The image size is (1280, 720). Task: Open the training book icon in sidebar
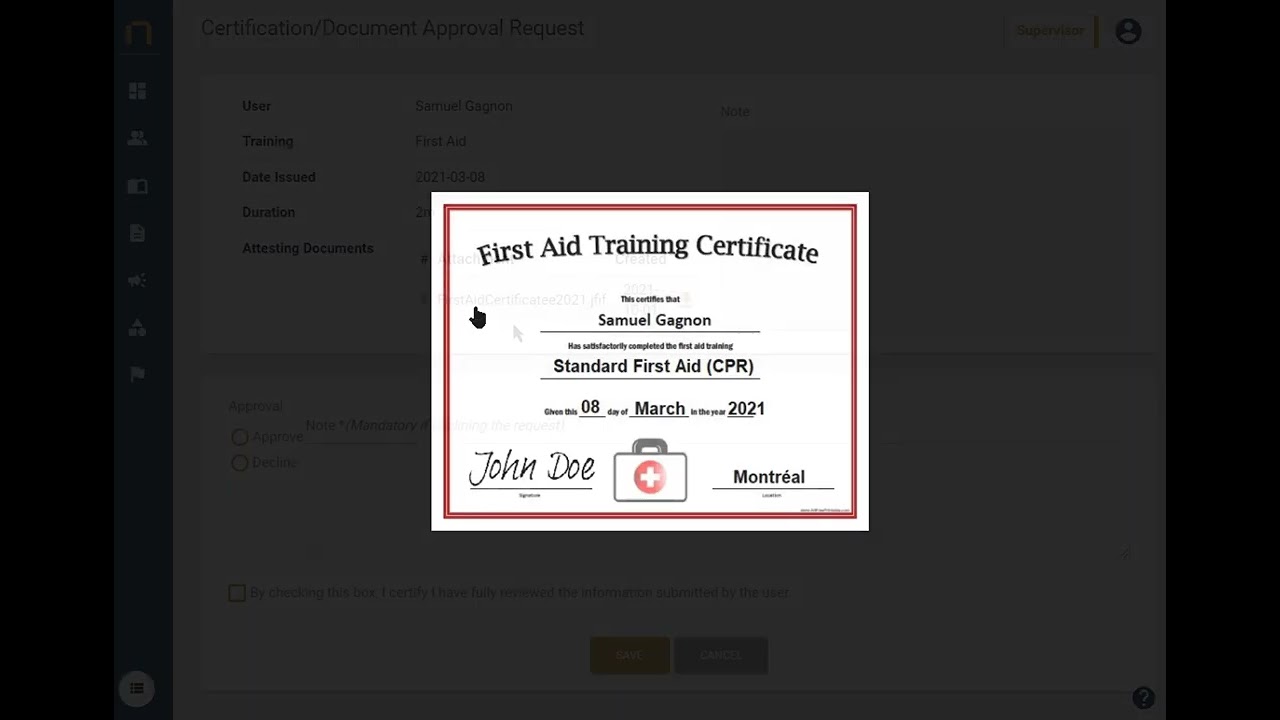pos(138,186)
